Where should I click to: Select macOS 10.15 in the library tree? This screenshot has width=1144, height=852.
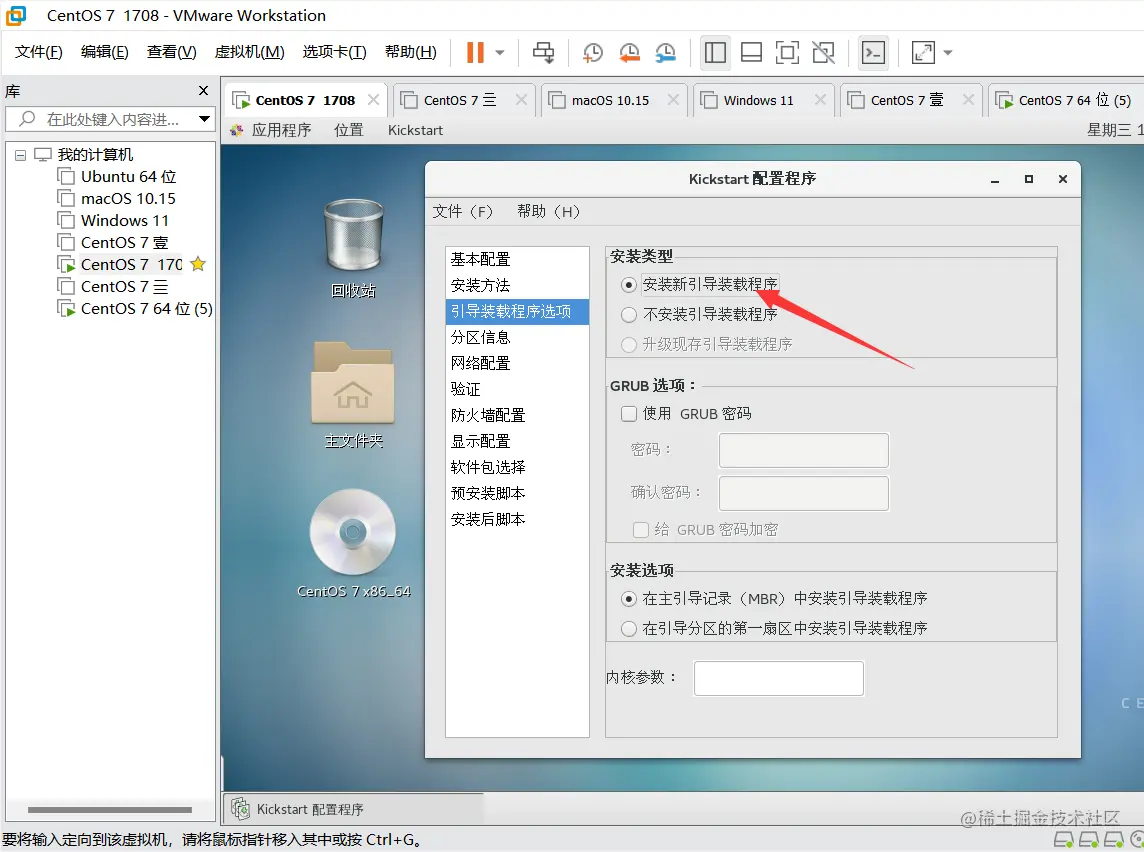click(x=117, y=198)
